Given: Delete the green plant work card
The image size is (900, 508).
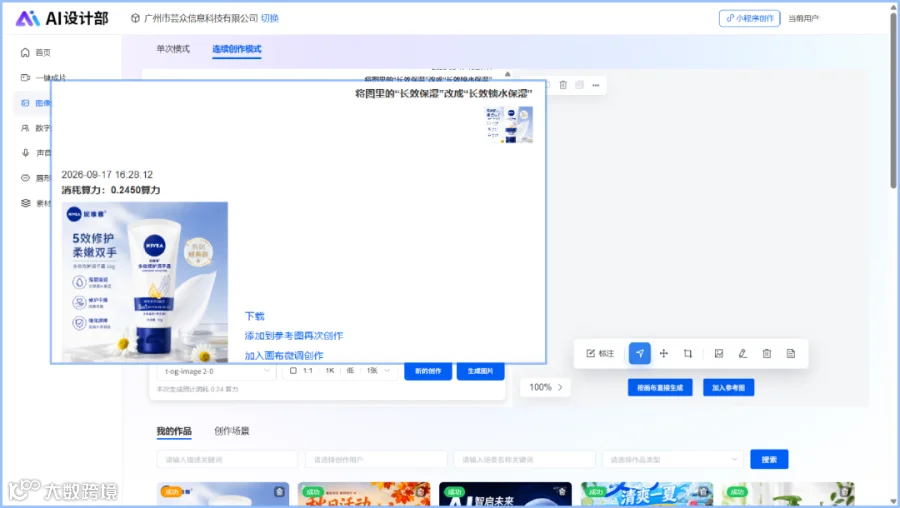Looking at the screenshot, I should (845, 492).
